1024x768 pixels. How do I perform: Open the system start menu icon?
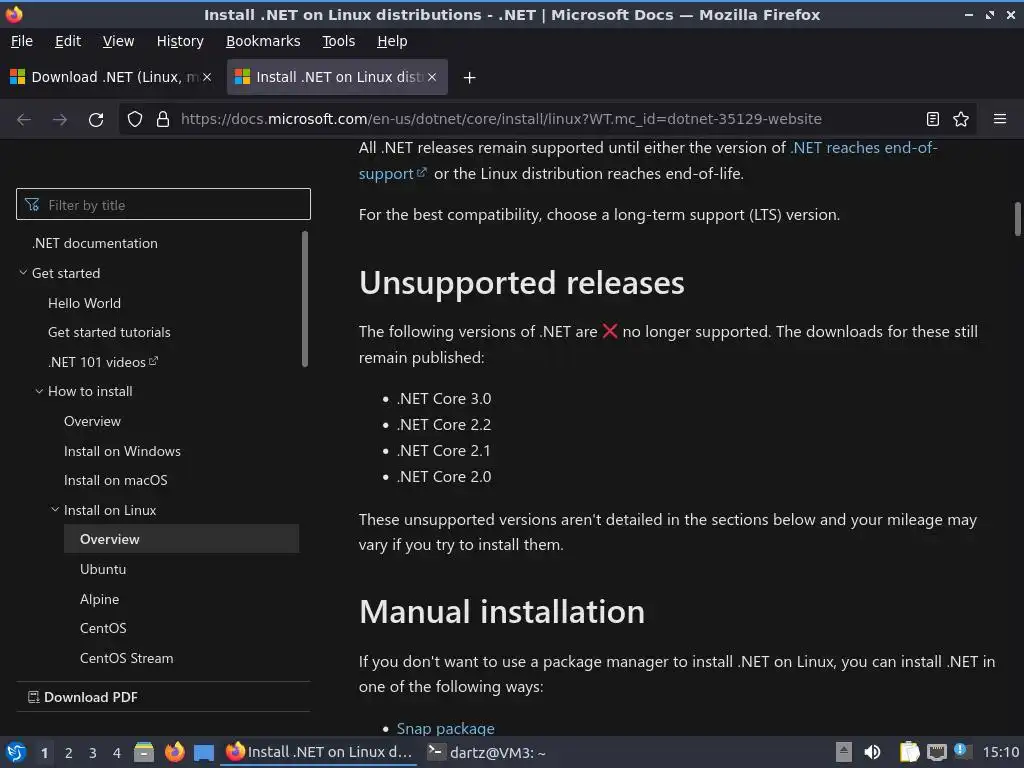[15, 752]
